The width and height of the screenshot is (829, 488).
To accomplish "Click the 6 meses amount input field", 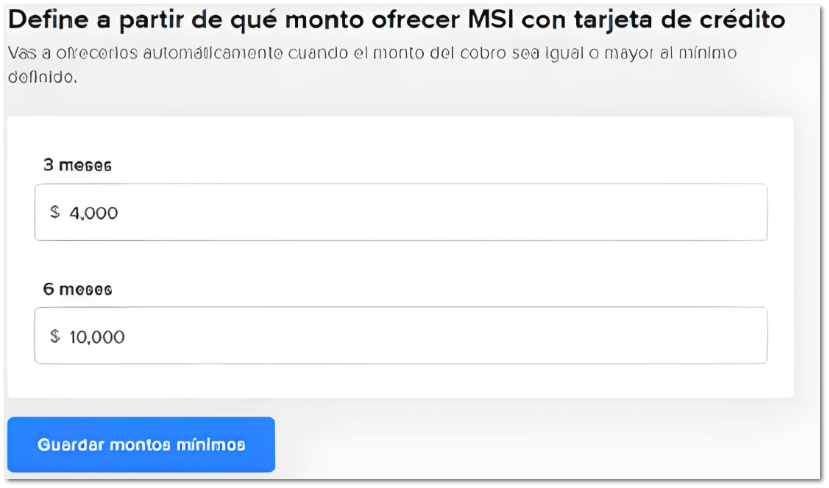I will [x=400, y=336].
